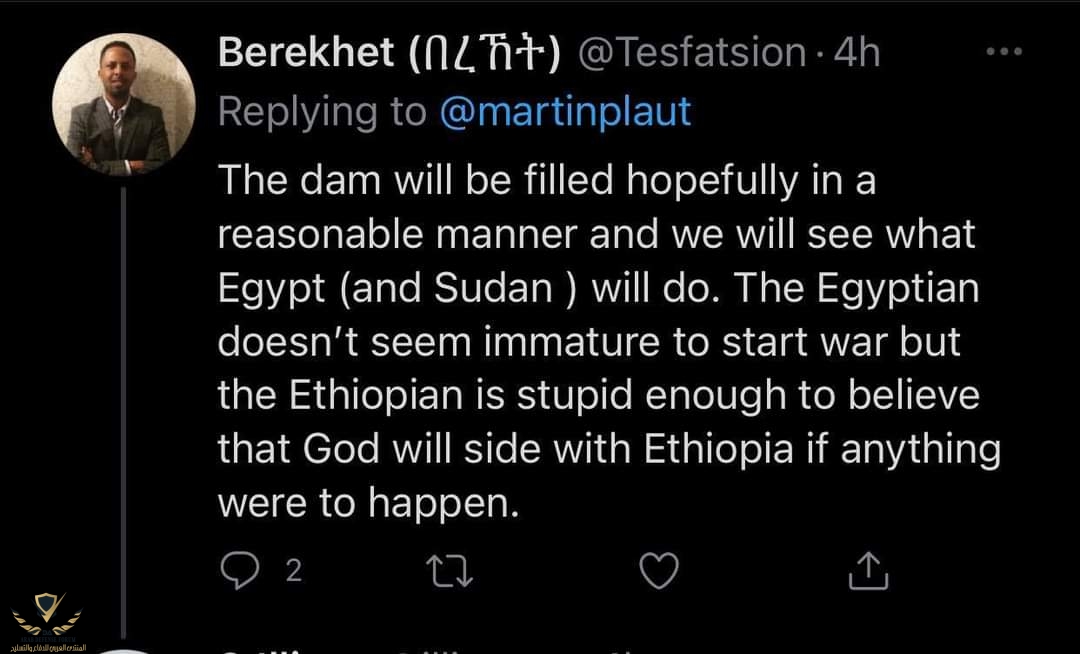Open the share icon below the tweet
This screenshot has width=1080, height=654.
tap(867, 571)
